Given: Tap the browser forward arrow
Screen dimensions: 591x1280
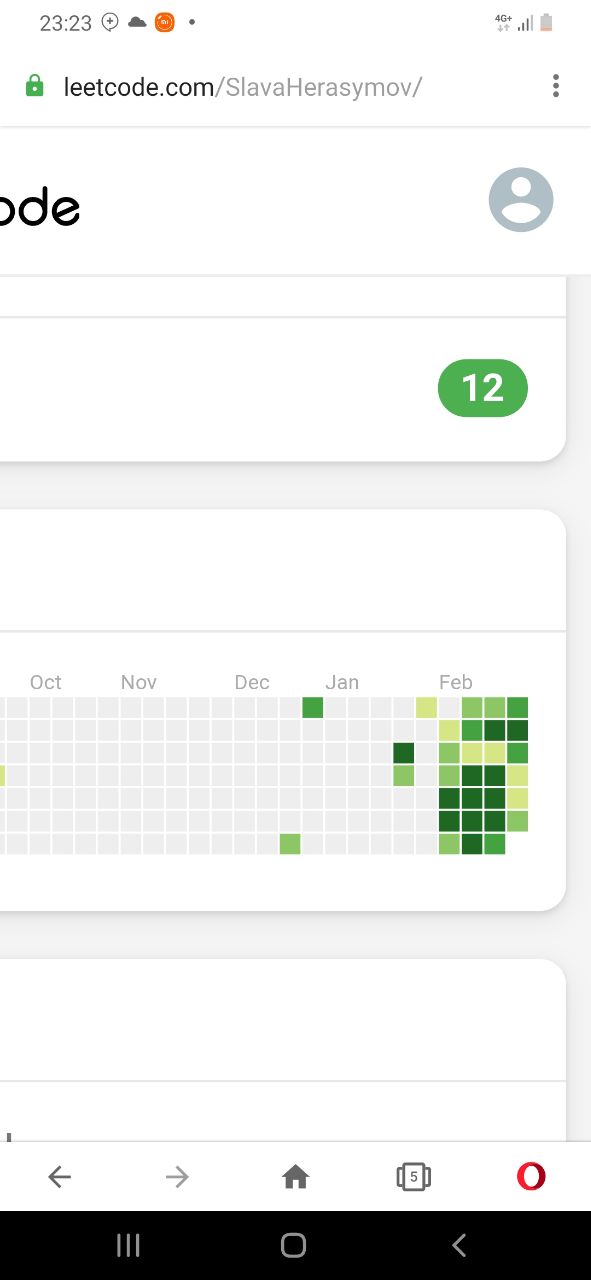Looking at the screenshot, I should coord(177,1178).
